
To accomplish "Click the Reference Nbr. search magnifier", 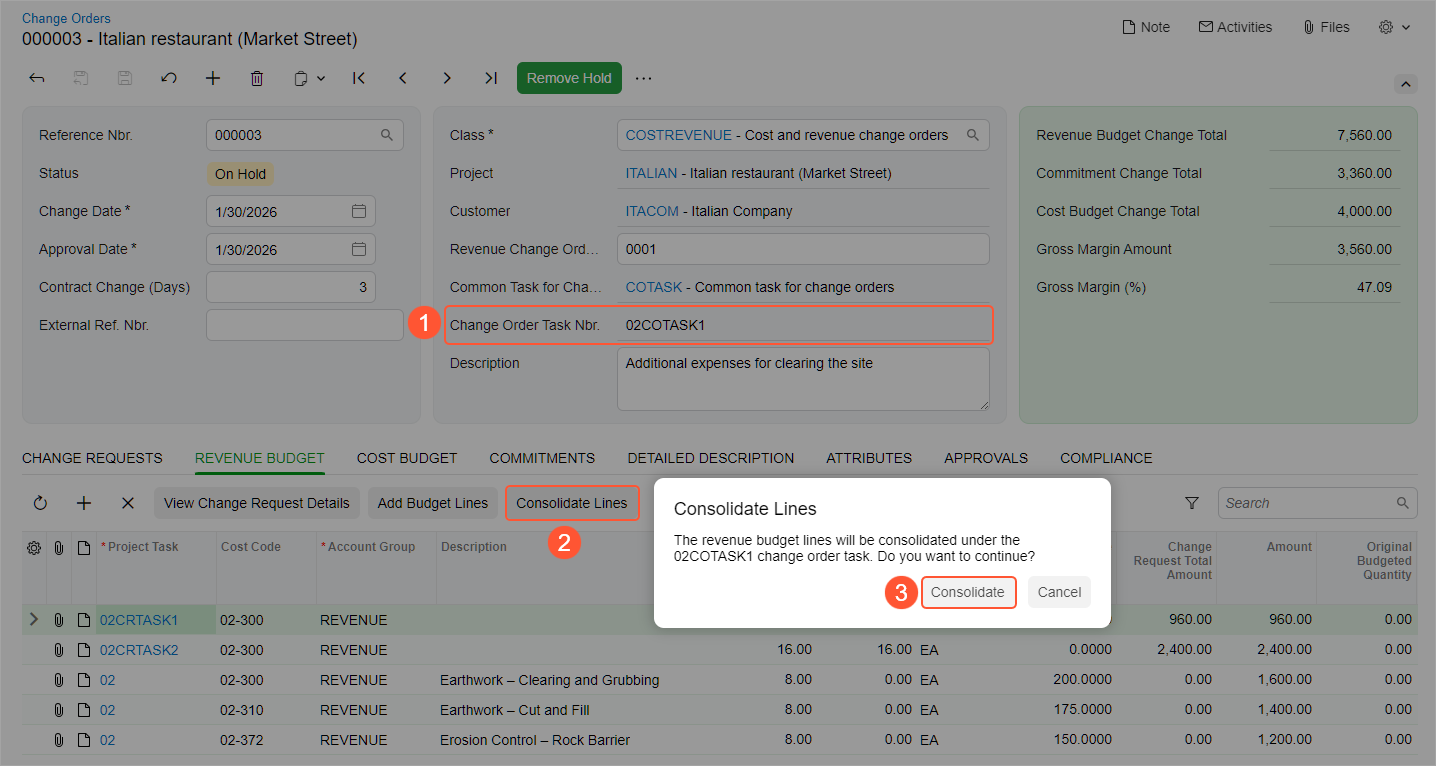I will [x=387, y=135].
